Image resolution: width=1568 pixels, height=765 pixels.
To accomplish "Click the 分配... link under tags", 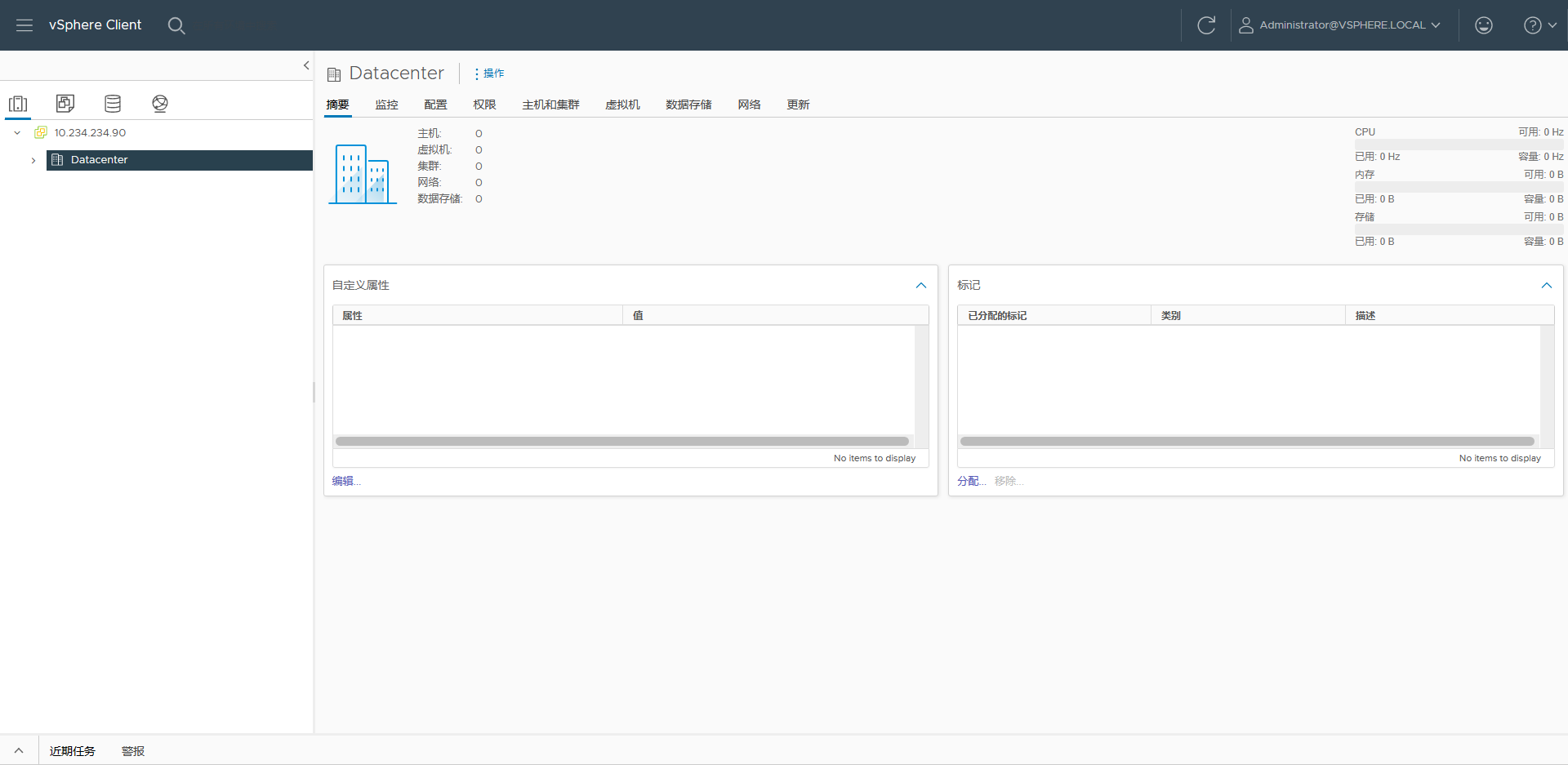I will click(x=971, y=481).
